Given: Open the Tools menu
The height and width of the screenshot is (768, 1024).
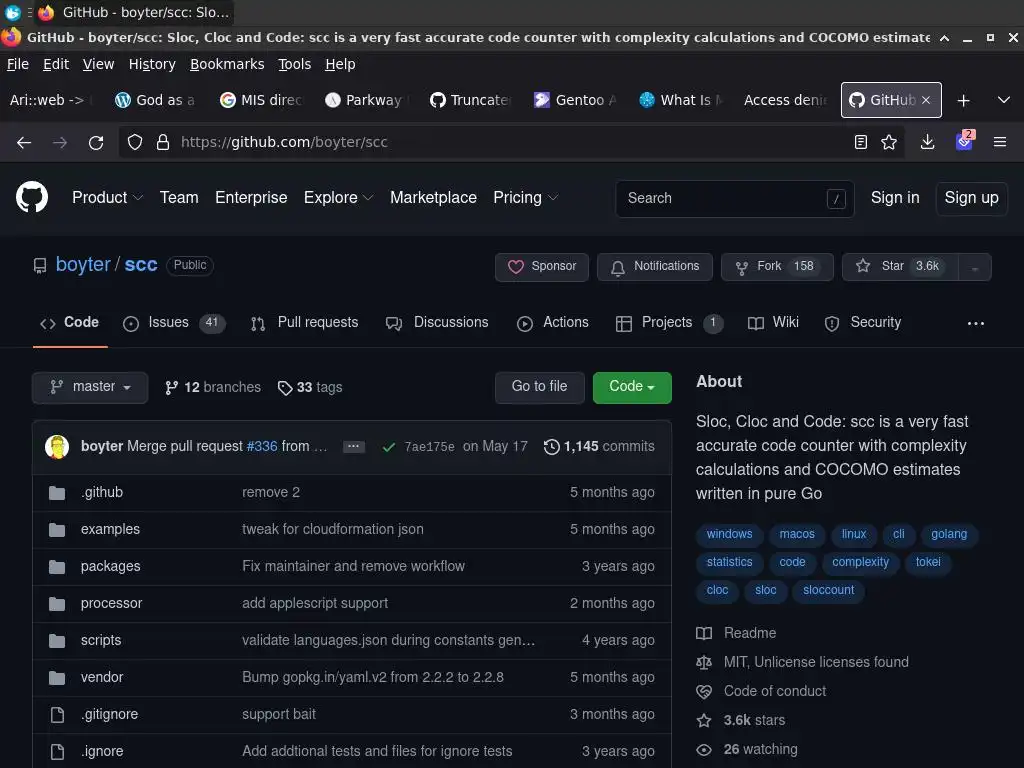Looking at the screenshot, I should (x=295, y=64).
